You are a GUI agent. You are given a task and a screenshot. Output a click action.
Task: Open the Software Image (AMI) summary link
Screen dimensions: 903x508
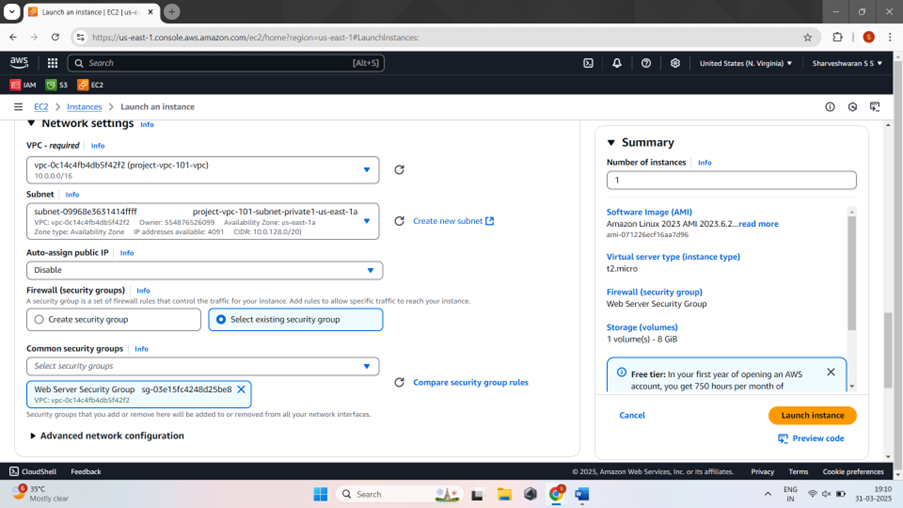point(649,212)
